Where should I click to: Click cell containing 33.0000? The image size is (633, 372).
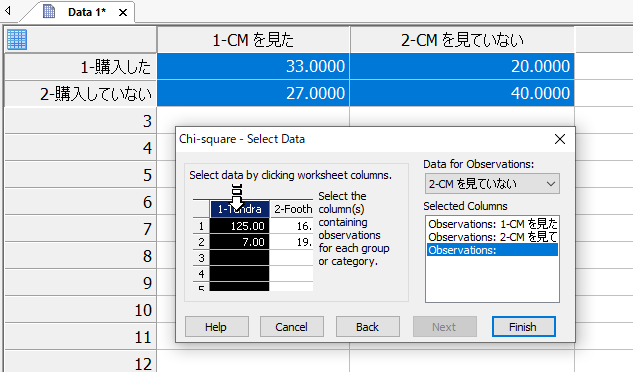click(x=253, y=66)
